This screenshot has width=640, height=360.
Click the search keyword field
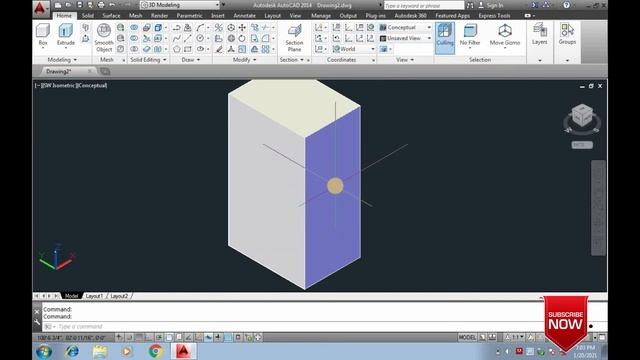click(x=423, y=5)
